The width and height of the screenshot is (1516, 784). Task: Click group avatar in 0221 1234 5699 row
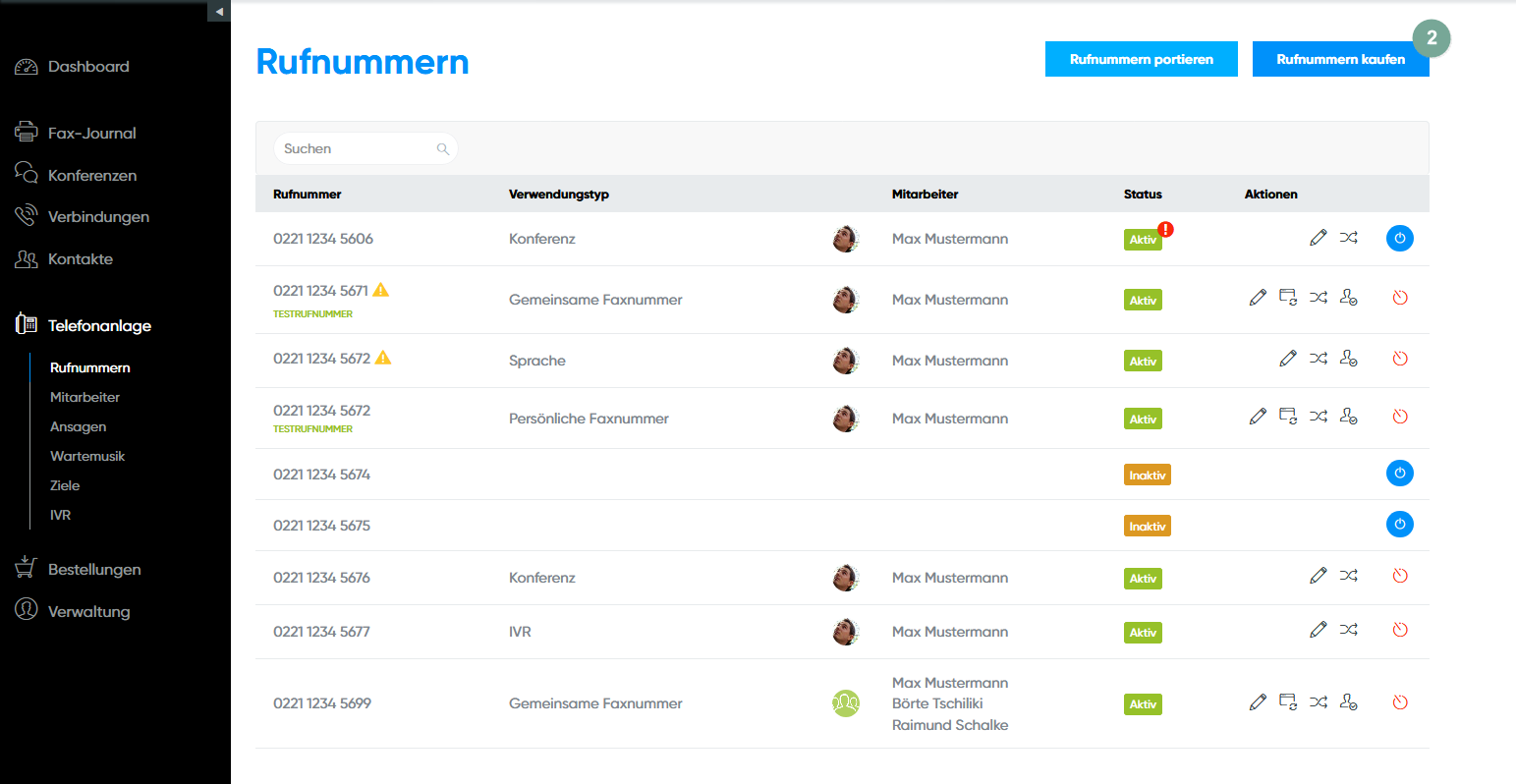(x=845, y=703)
